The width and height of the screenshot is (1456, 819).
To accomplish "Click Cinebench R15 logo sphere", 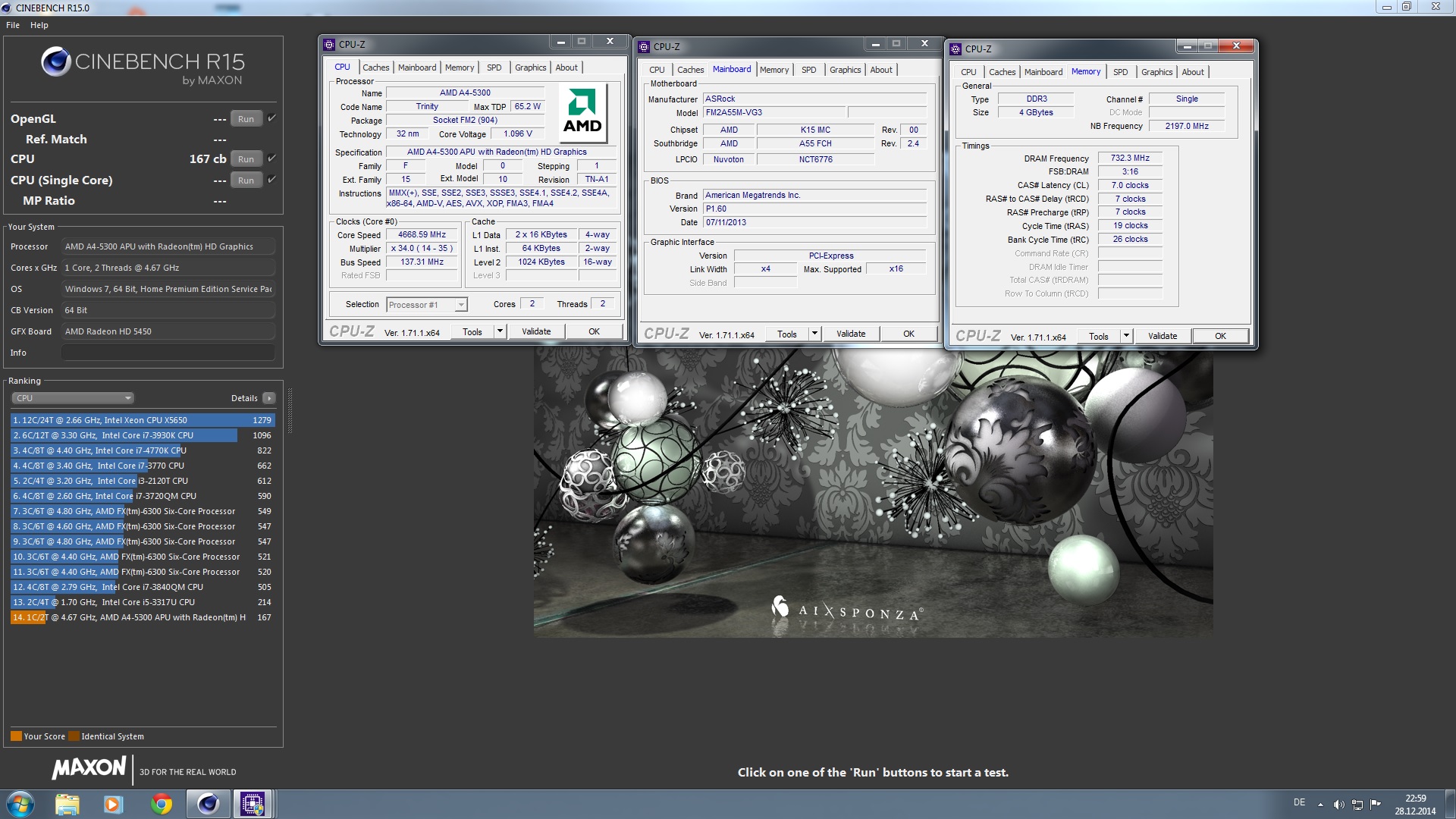I will 55,62.
